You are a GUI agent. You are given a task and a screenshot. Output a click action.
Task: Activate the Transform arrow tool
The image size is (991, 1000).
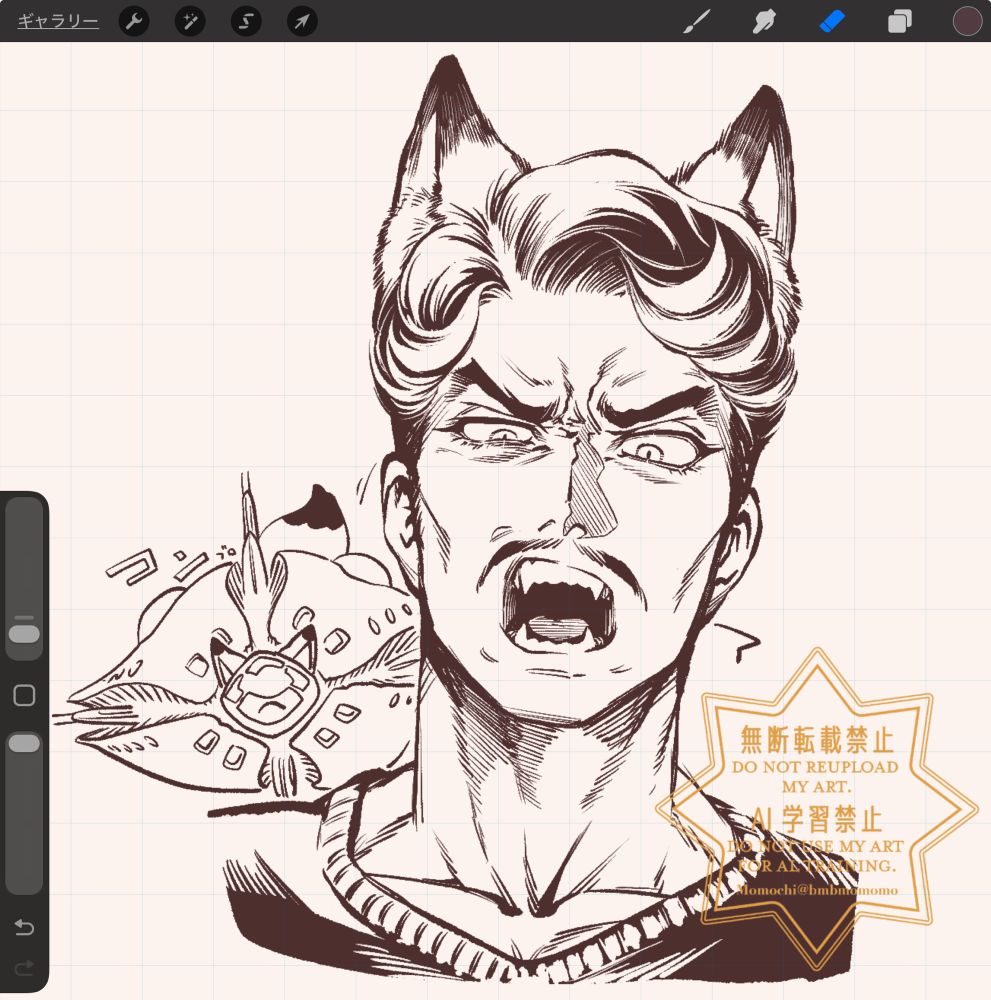[302, 22]
